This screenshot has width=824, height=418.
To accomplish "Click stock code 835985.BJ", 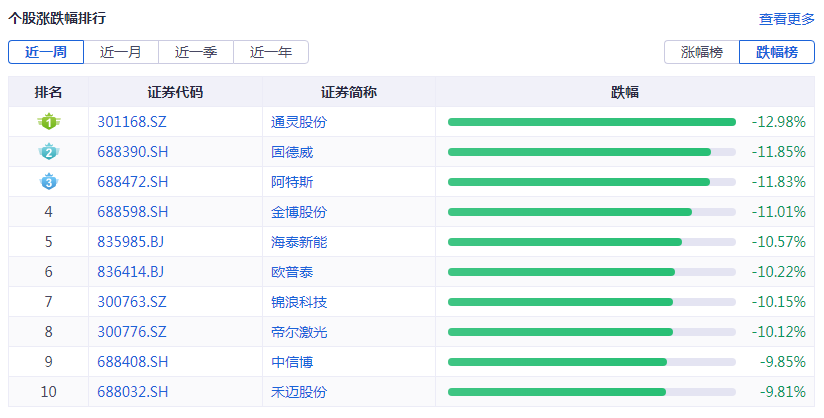I will click(131, 242).
